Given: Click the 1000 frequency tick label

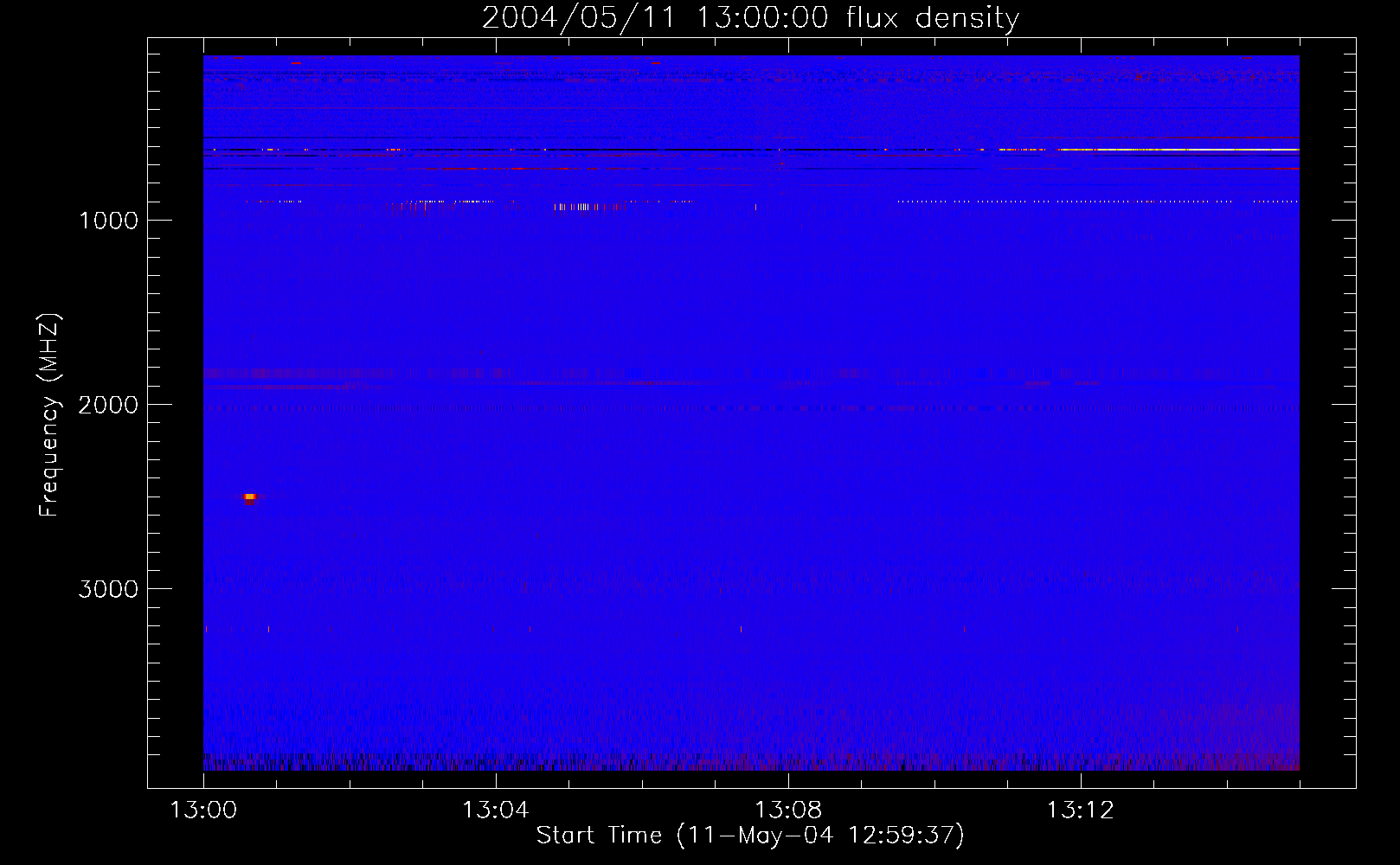Looking at the screenshot, I should pyautogui.click(x=108, y=221).
